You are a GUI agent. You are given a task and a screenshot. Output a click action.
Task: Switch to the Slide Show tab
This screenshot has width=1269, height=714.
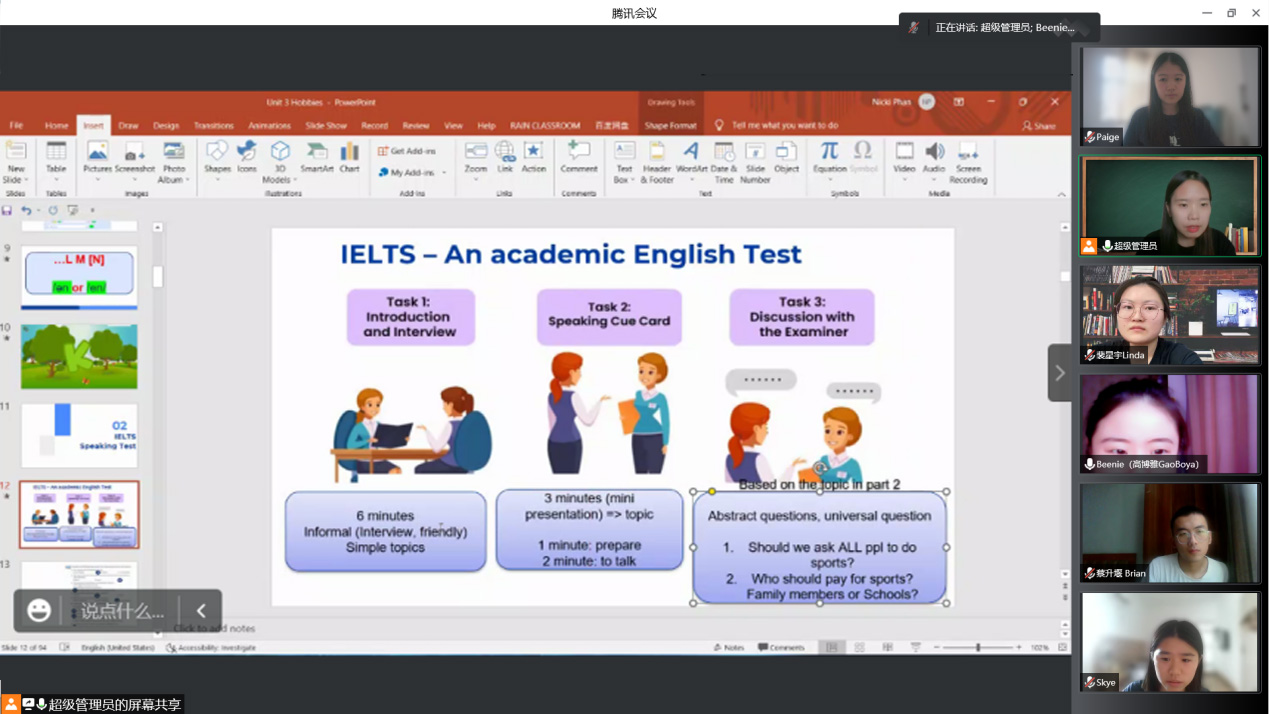click(326, 126)
